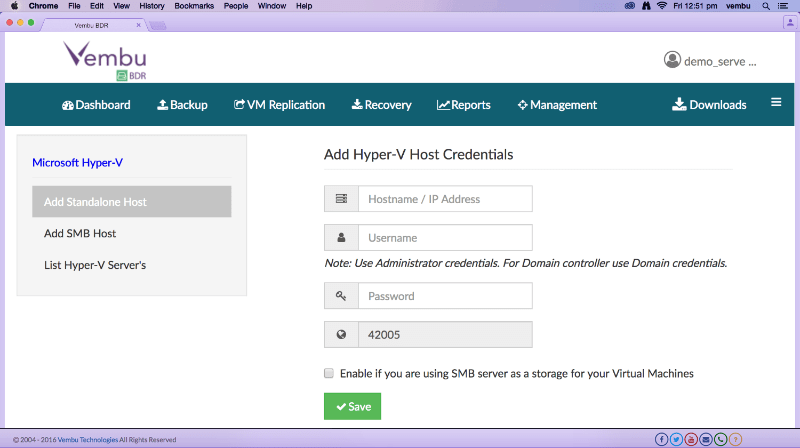Select the Vembu BDR browser tab
The image size is (800, 448).
(x=92, y=25)
